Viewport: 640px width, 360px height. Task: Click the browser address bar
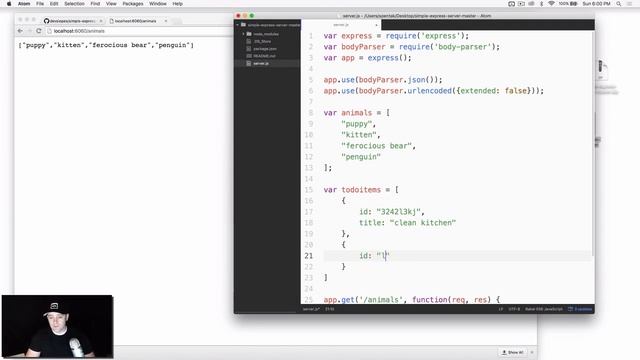pos(139,31)
